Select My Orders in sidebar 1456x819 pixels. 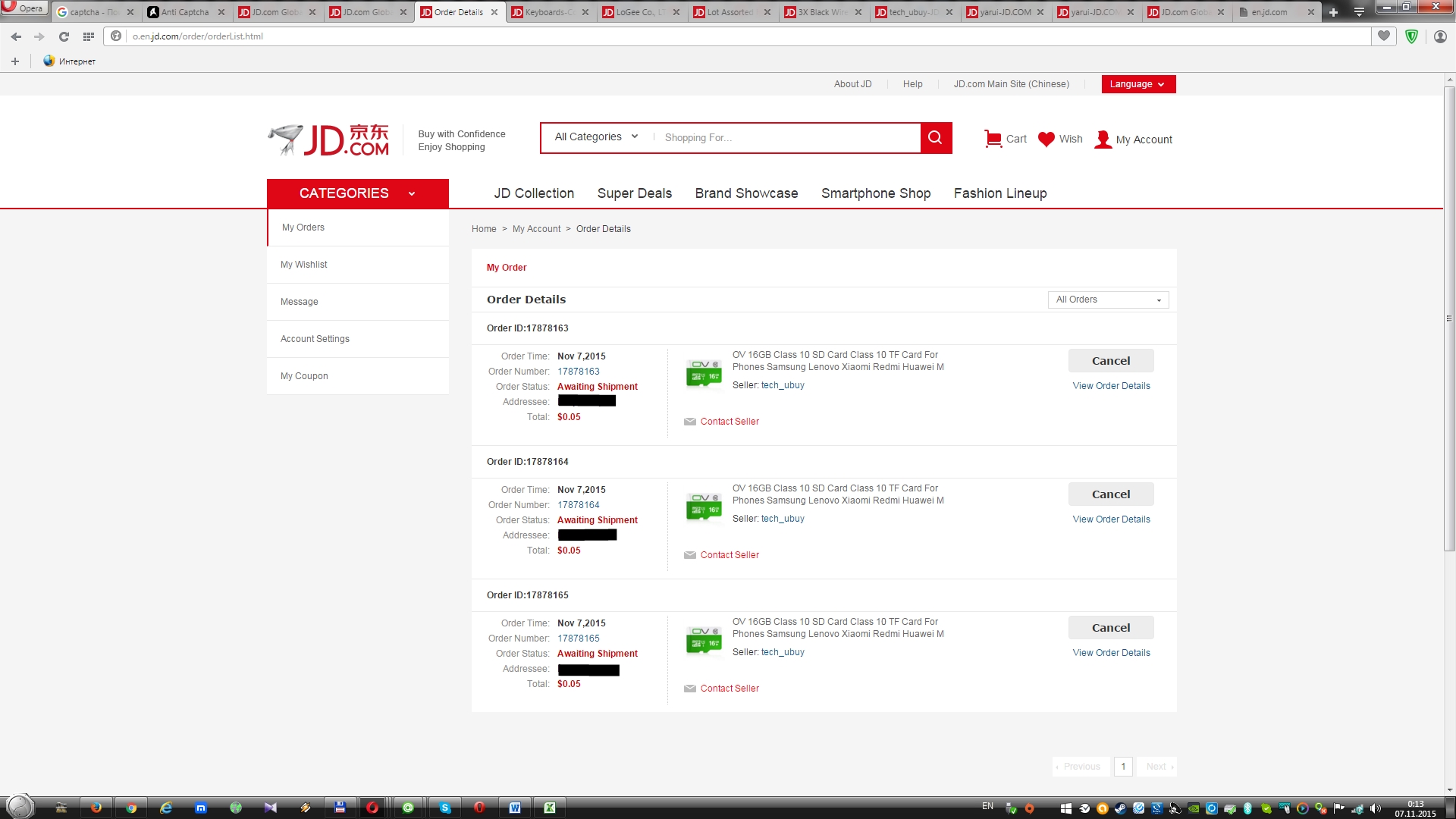358,227
